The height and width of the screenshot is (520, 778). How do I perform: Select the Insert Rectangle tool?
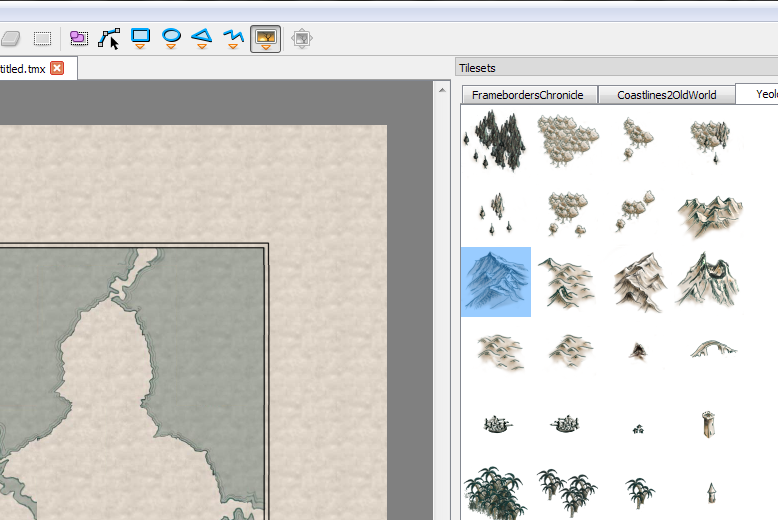point(140,39)
